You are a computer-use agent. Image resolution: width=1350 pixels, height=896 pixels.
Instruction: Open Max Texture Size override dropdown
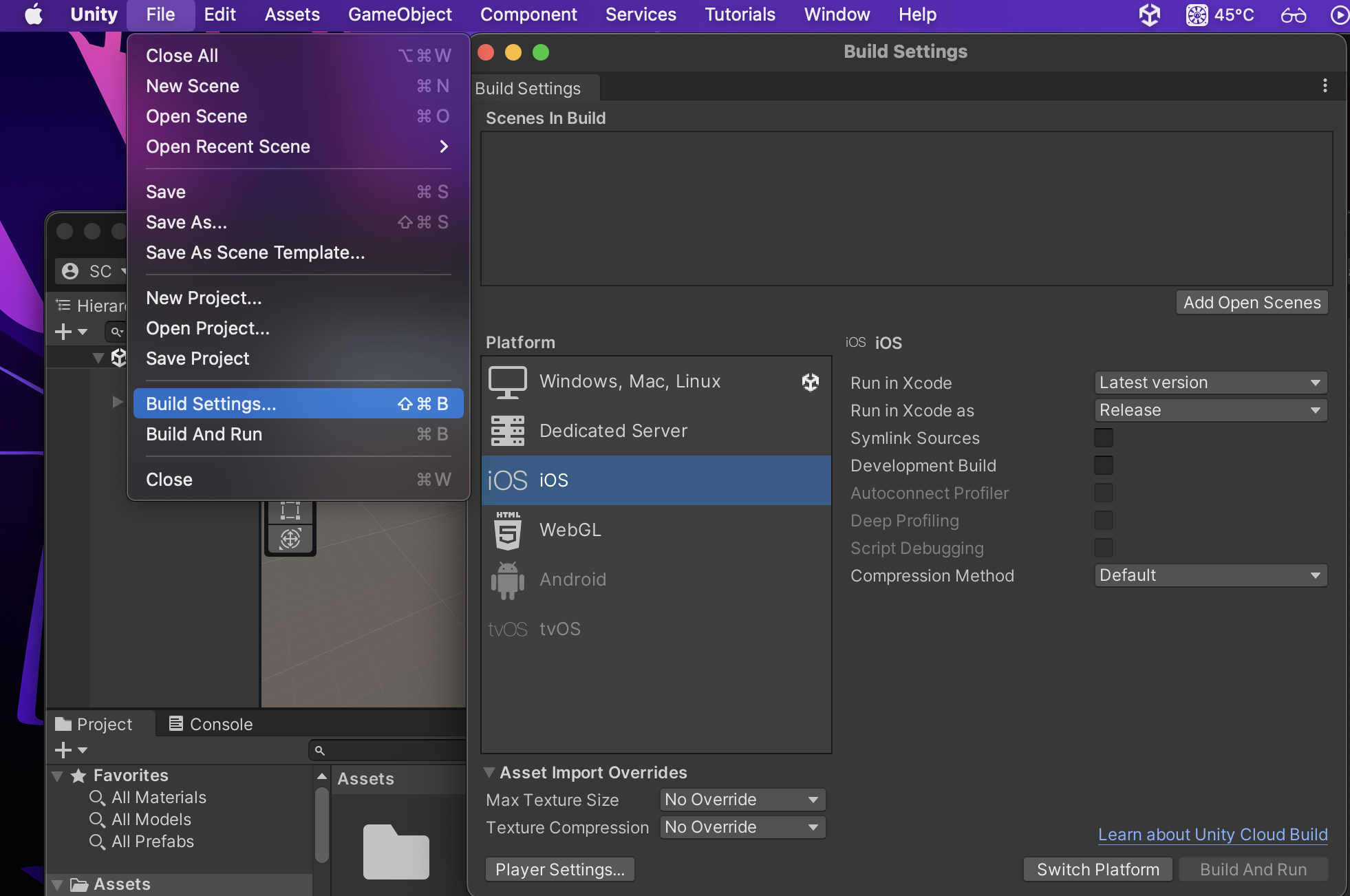[x=742, y=800]
